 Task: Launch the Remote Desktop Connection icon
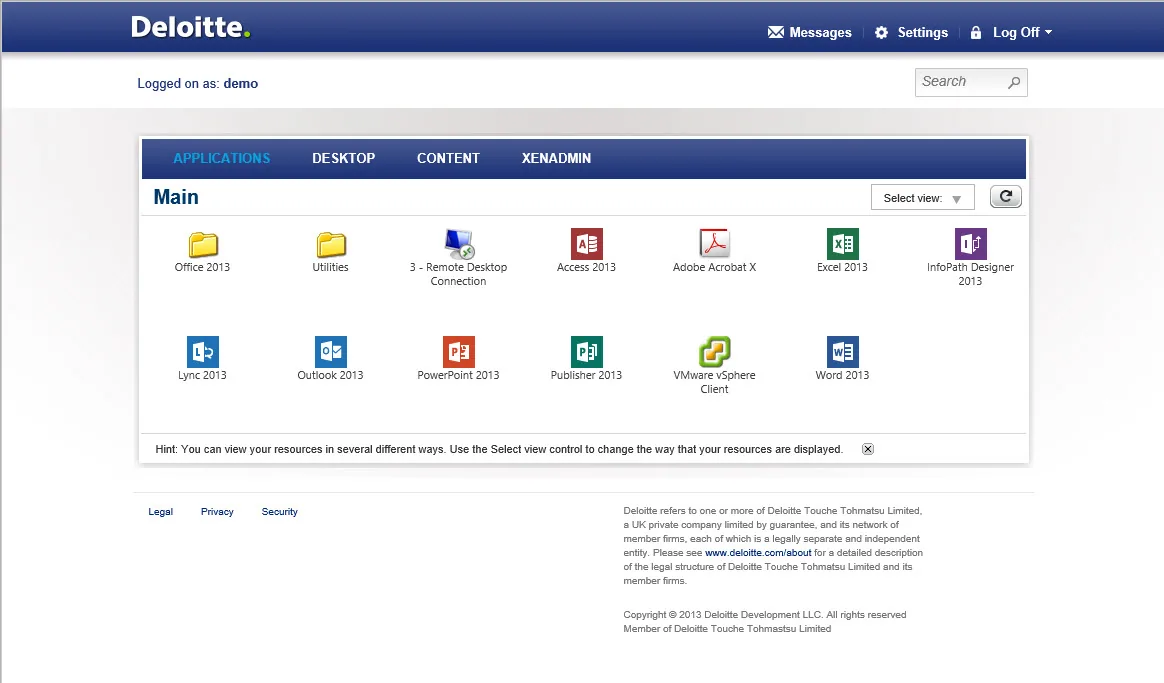tap(459, 244)
